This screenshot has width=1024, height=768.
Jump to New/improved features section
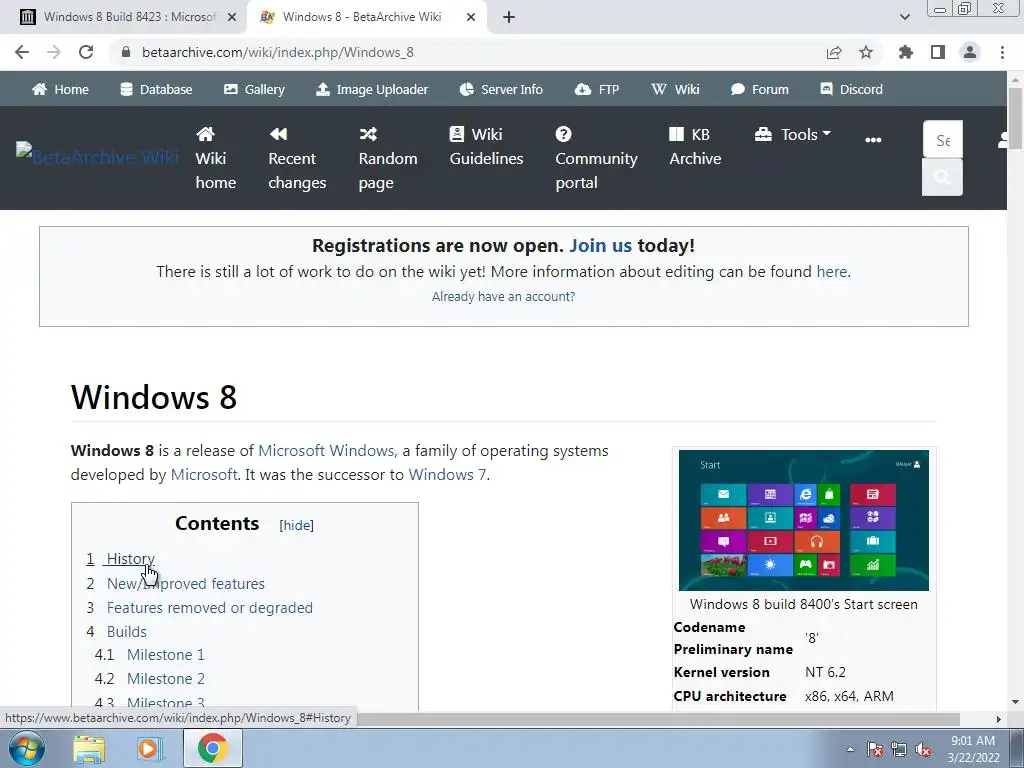185,584
